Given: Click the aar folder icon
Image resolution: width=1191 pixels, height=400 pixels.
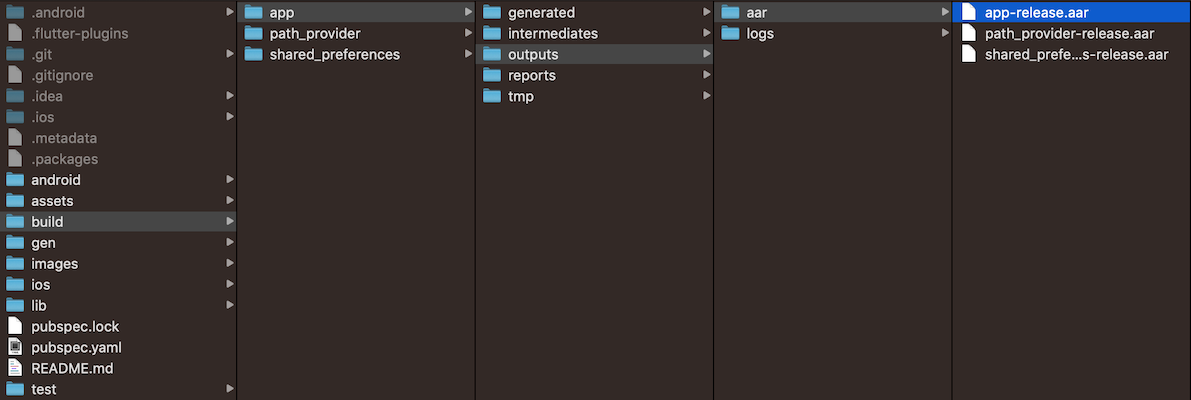Looking at the screenshot, I should pyautogui.click(x=731, y=12).
